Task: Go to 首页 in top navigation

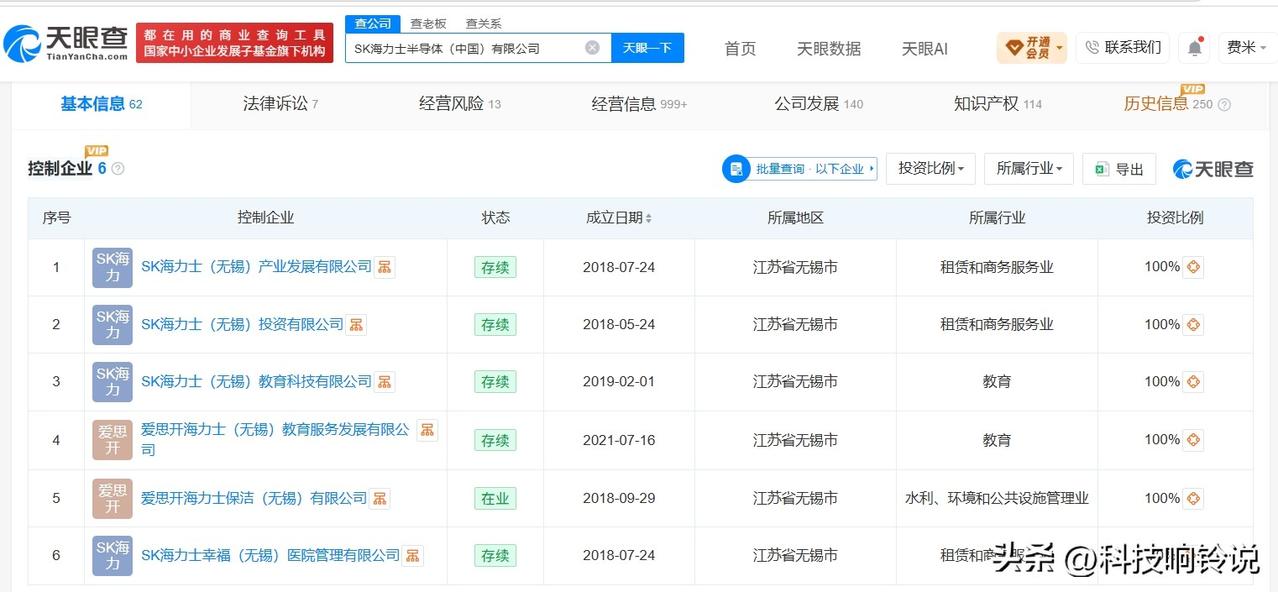Action: [x=740, y=48]
